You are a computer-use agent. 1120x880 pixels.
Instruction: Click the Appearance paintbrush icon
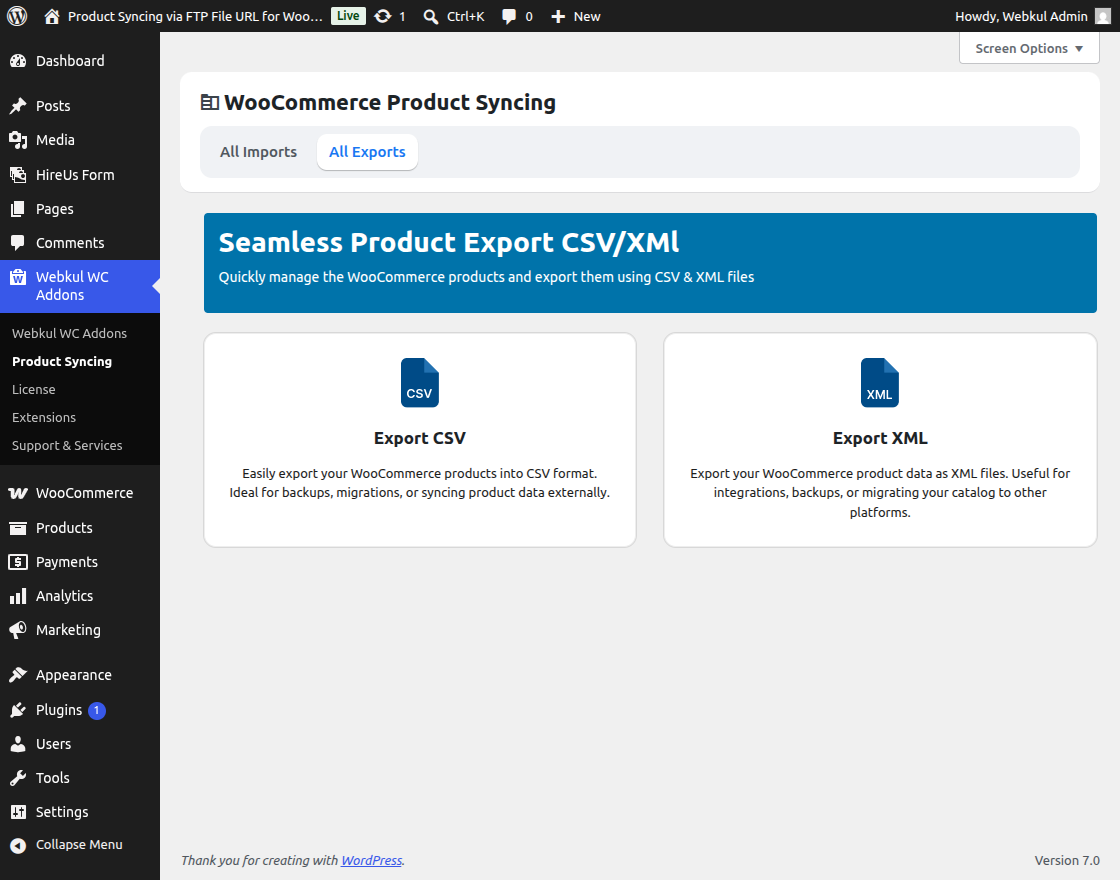[18, 675]
